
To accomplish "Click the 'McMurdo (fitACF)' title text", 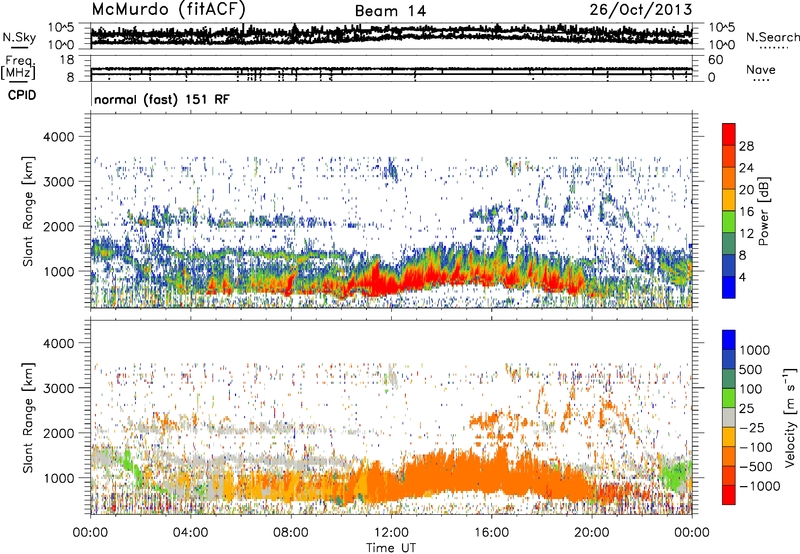I will pos(168,9).
